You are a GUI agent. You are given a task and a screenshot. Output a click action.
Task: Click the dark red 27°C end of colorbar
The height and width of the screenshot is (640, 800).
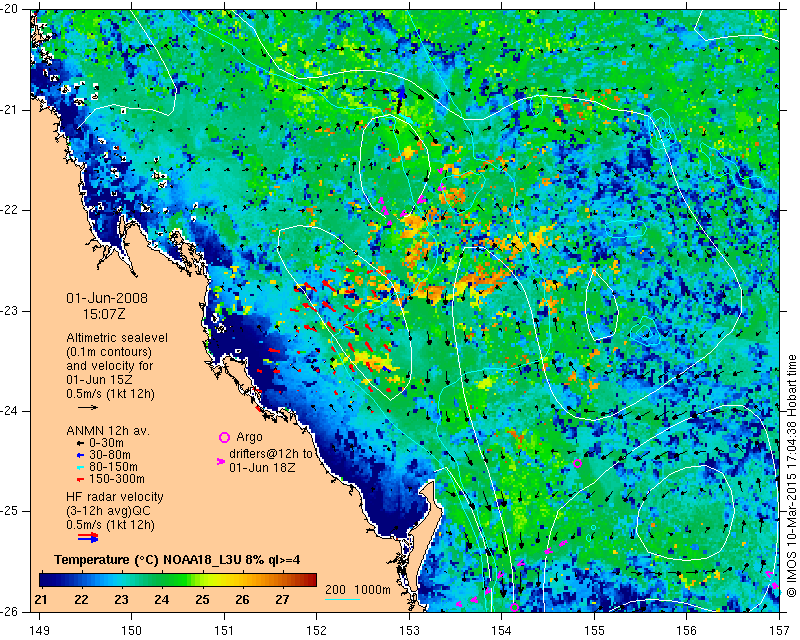pos(312,580)
